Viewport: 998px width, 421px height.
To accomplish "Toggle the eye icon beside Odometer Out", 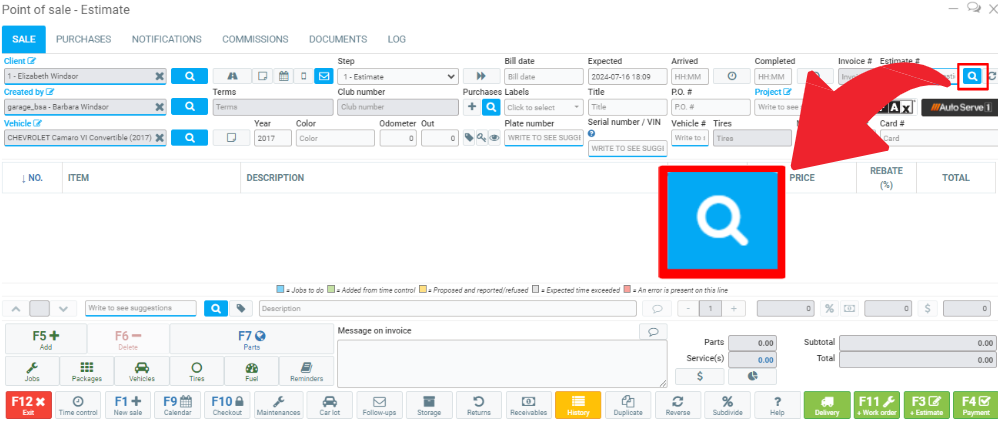I will (494, 139).
